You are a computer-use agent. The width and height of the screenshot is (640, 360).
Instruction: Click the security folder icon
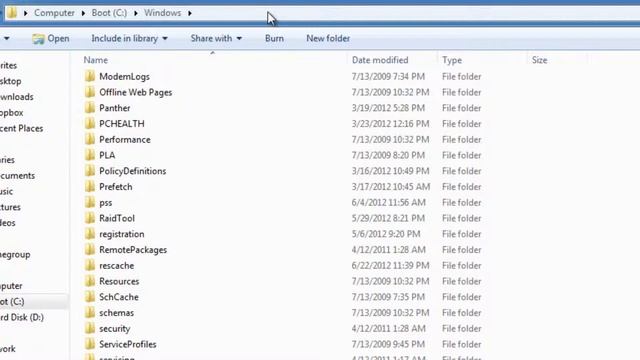point(90,329)
